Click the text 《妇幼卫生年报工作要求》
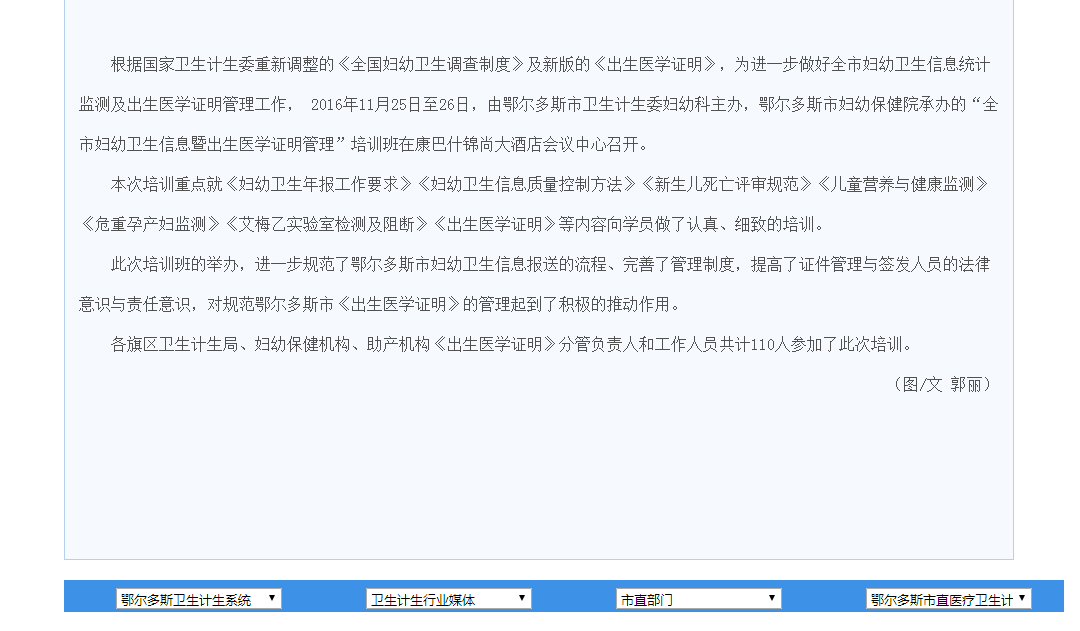This screenshot has height=631, width=1080. [x=318, y=185]
